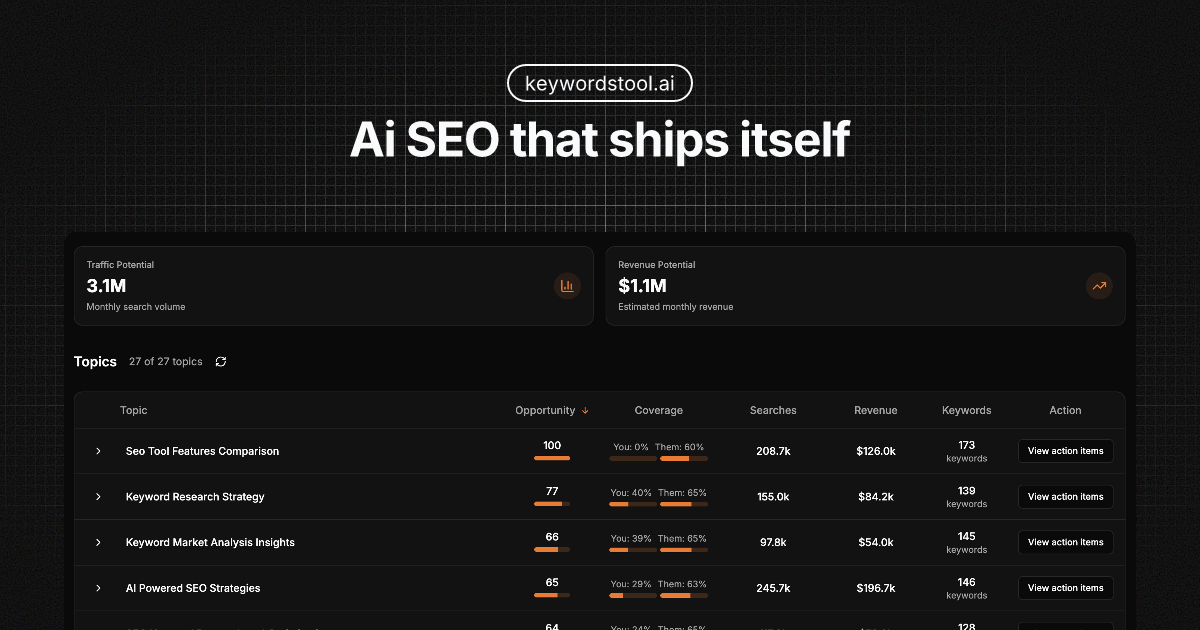View action items for AI Powered SEO Strategies
Screen dimensions: 1200x630
tap(1065, 588)
